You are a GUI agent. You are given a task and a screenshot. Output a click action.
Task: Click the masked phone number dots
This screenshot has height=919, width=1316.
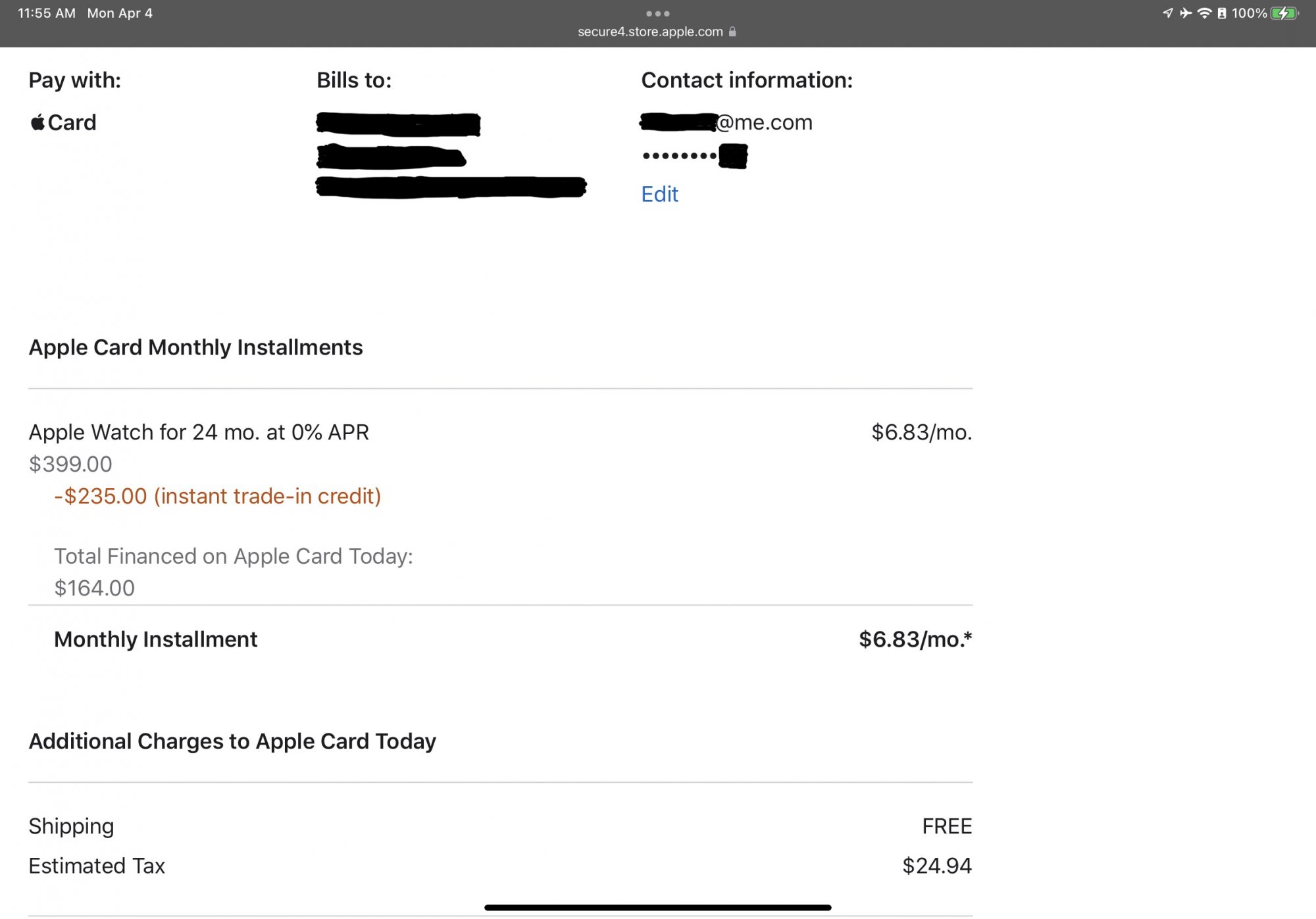coord(679,156)
